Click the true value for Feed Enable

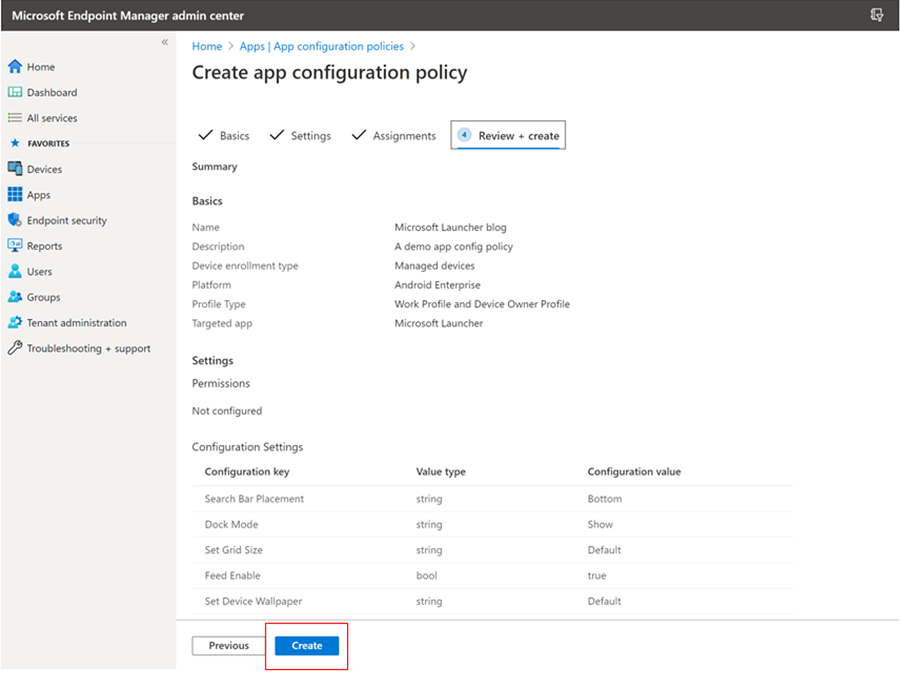[x=596, y=575]
